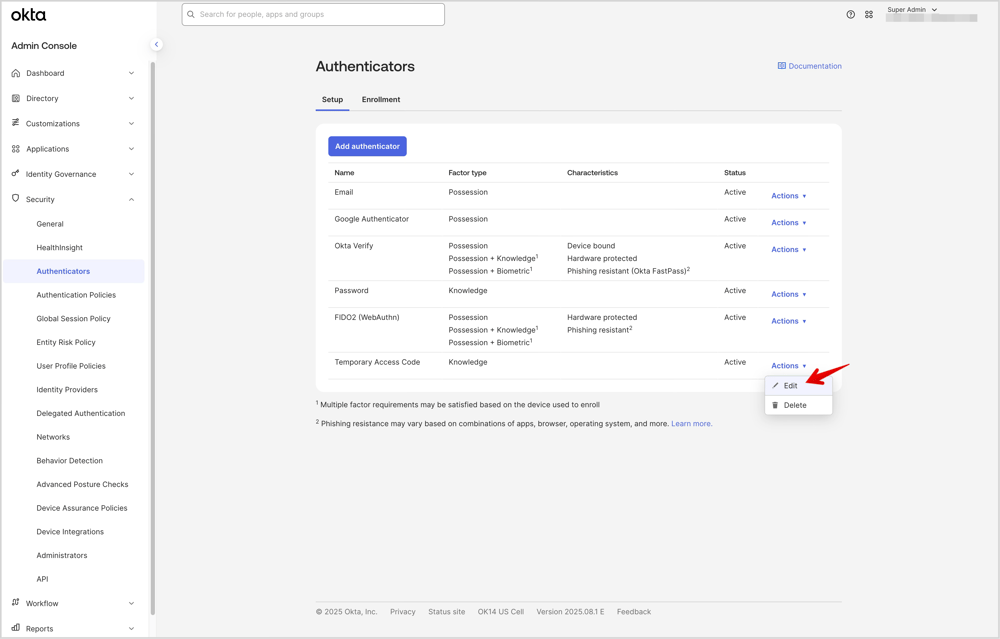
Task: Click the Dashboard home icon
Action: [16, 73]
